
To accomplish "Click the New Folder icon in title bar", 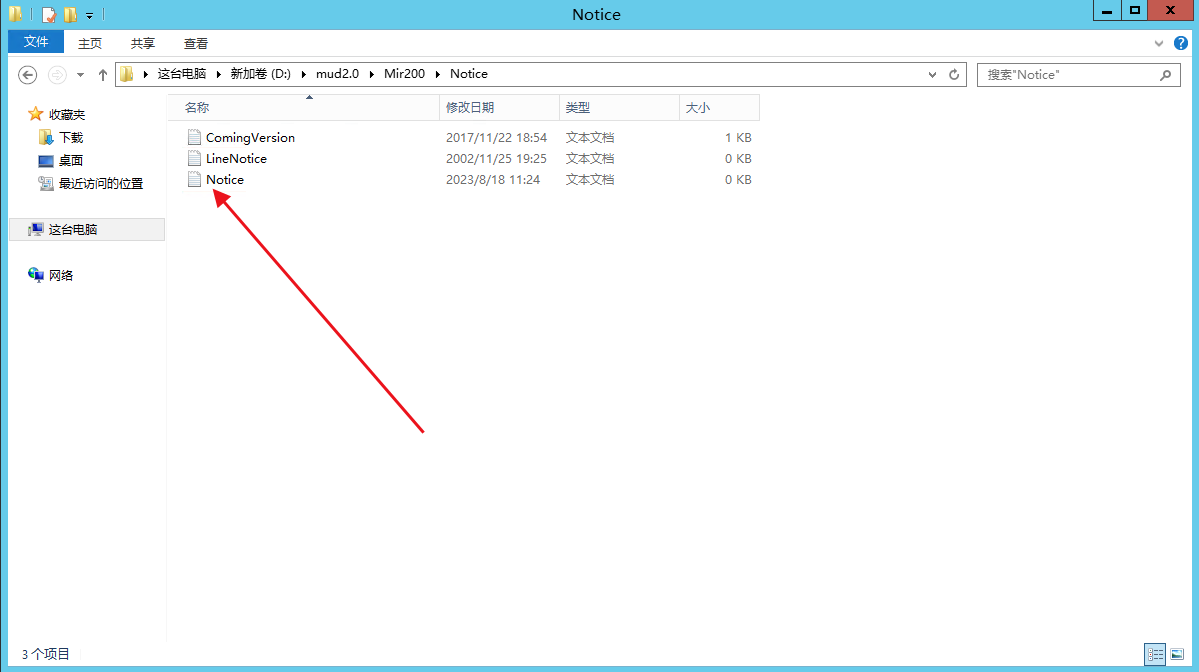I will 70,15.
